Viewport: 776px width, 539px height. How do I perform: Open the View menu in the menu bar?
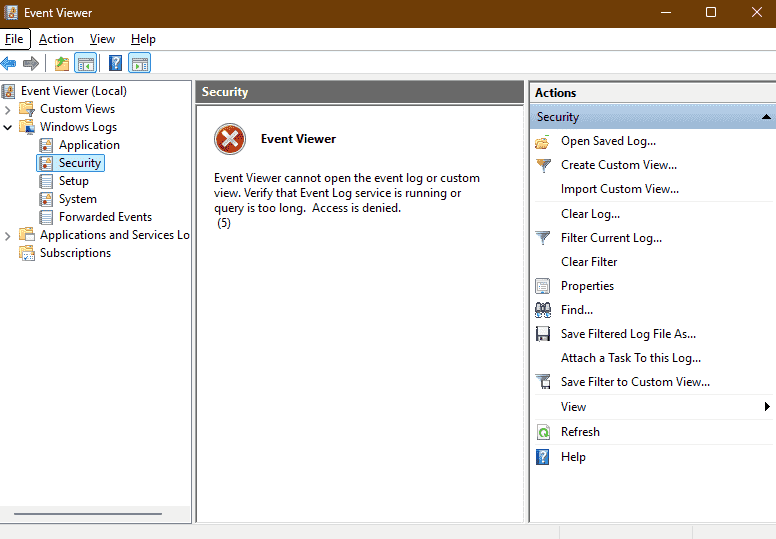(102, 39)
